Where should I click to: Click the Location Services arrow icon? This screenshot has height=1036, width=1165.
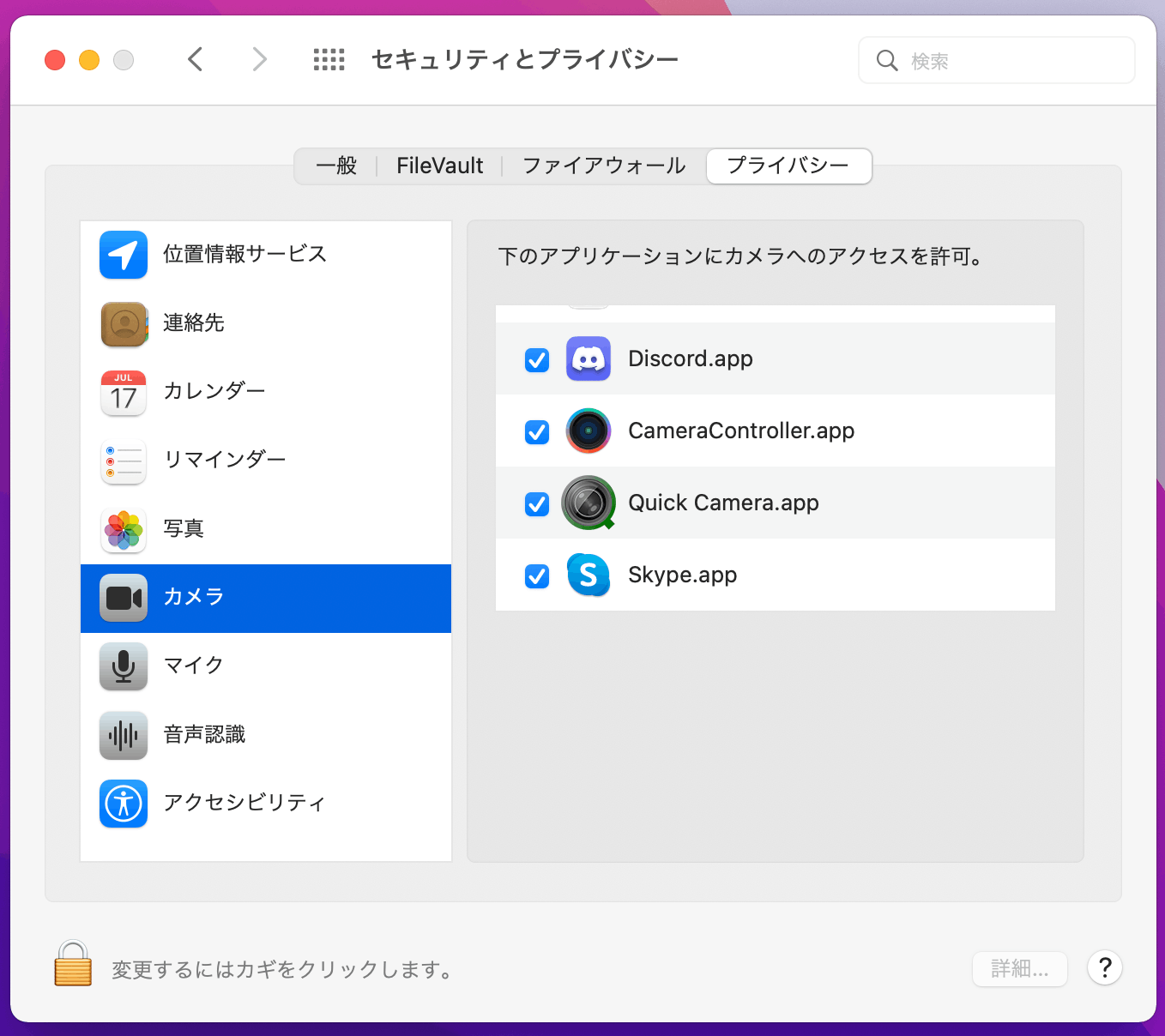point(124,255)
